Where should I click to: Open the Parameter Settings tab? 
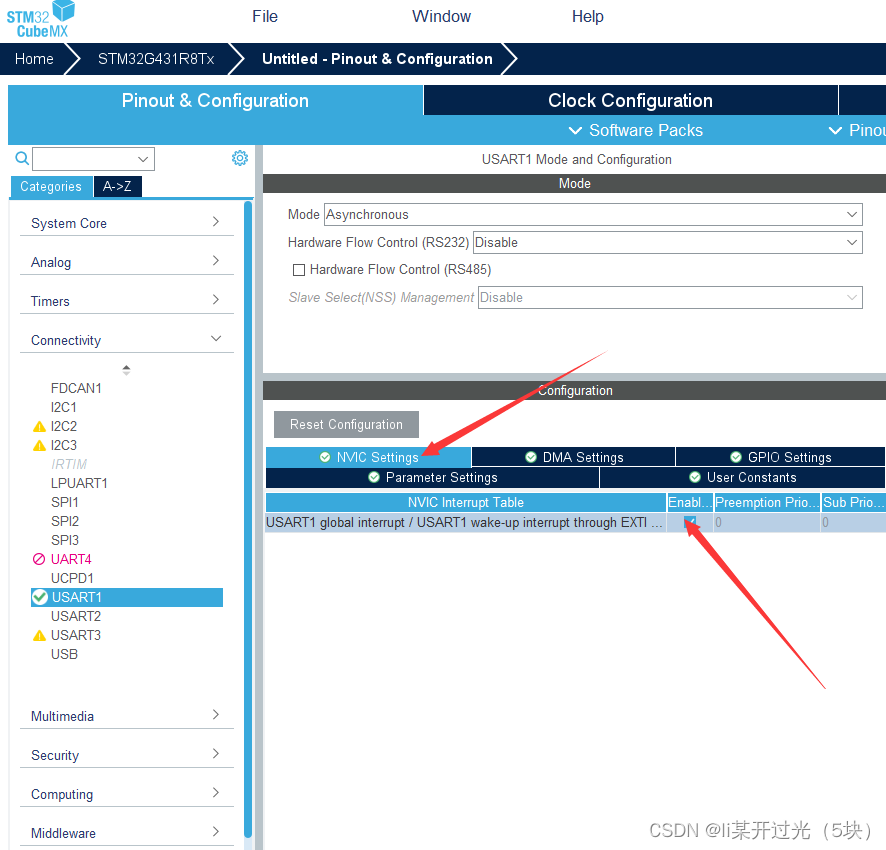click(x=432, y=478)
